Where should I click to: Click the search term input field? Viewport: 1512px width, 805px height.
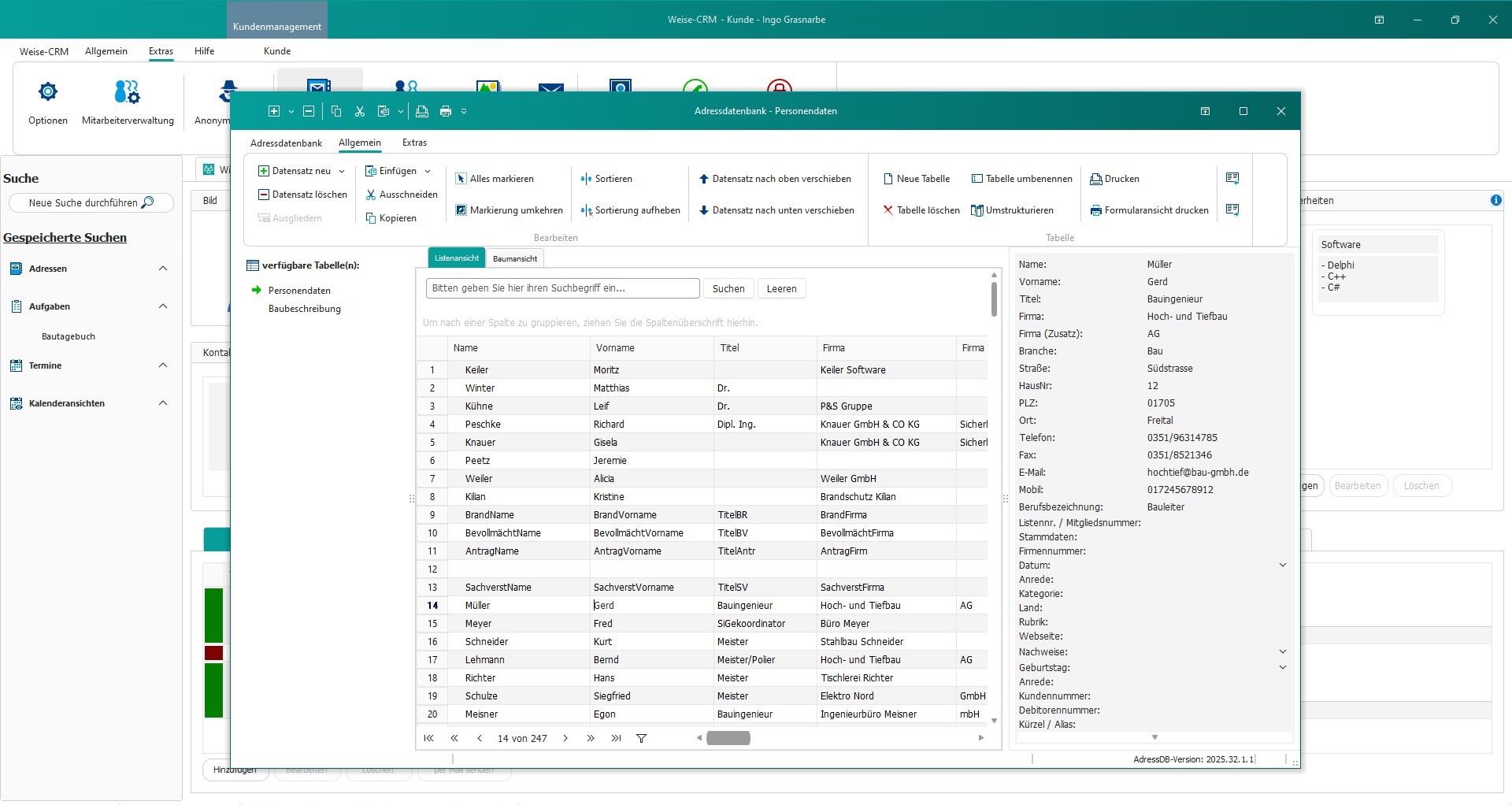[x=562, y=288]
